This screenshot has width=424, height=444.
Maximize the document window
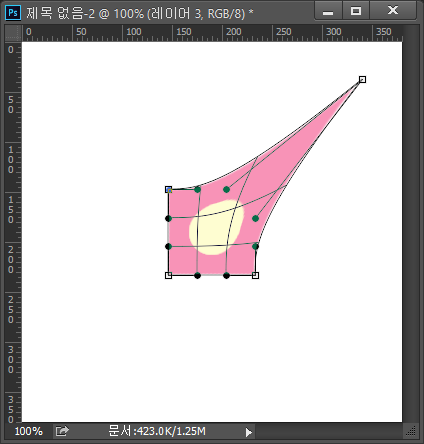click(356, 11)
